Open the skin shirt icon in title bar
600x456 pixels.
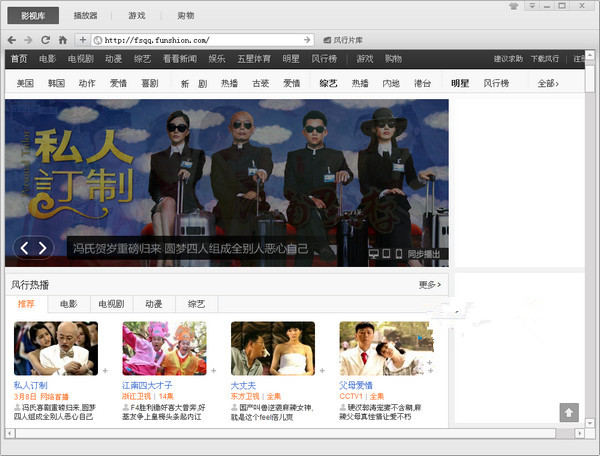coord(513,6)
